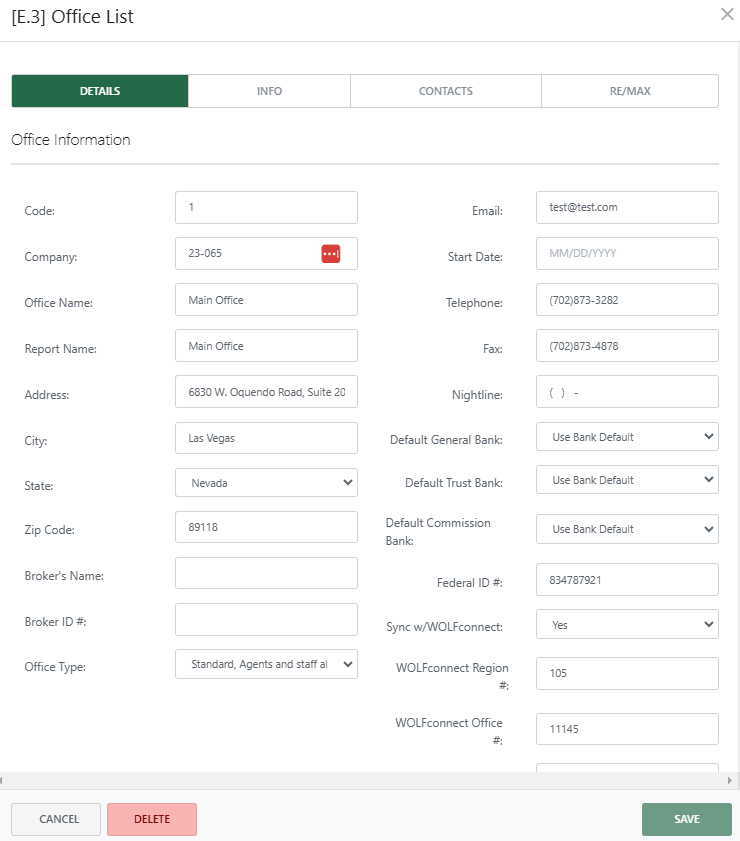Screen dimensions: 740x841
Task: Open the Sync w/WOLFconnect dropdown
Action: (627, 623)
